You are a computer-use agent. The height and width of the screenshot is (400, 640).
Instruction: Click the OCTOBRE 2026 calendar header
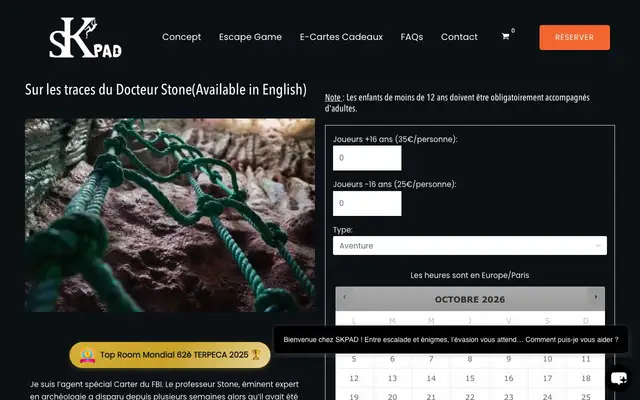470,299
